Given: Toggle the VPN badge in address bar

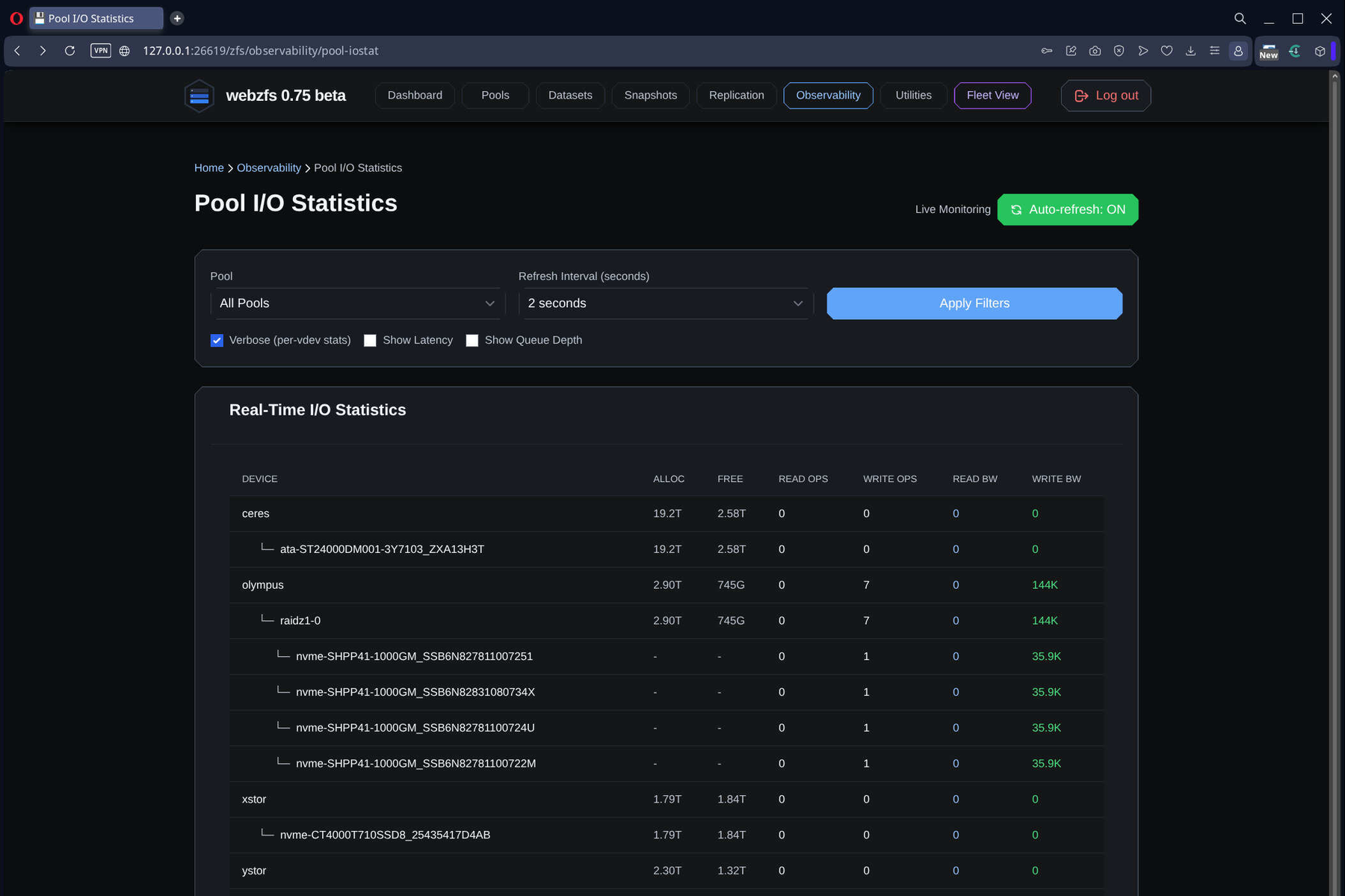Looking at the screenshot, I should pos(101,51).
